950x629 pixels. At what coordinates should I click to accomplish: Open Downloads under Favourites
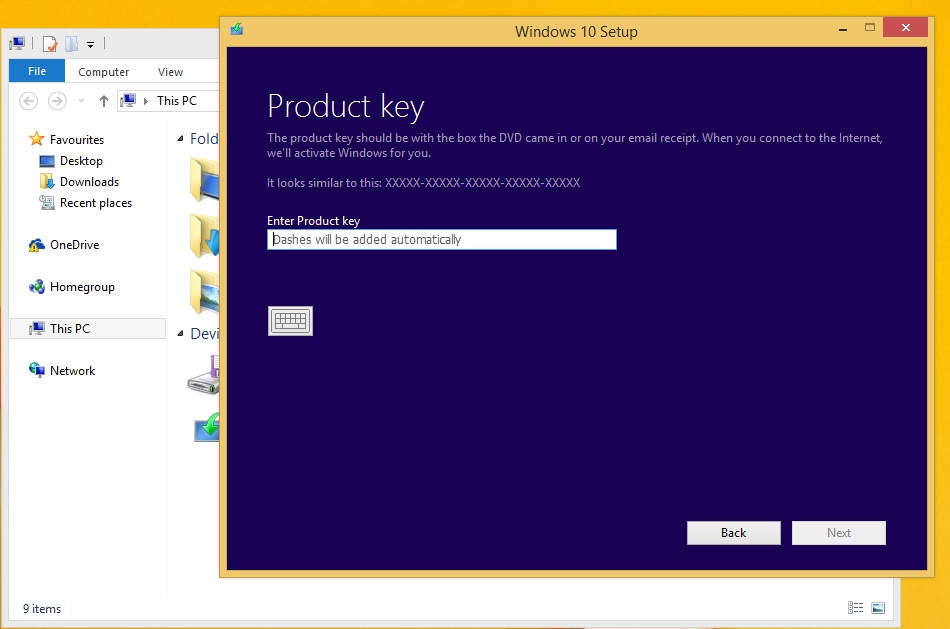(x=89, y=182)
